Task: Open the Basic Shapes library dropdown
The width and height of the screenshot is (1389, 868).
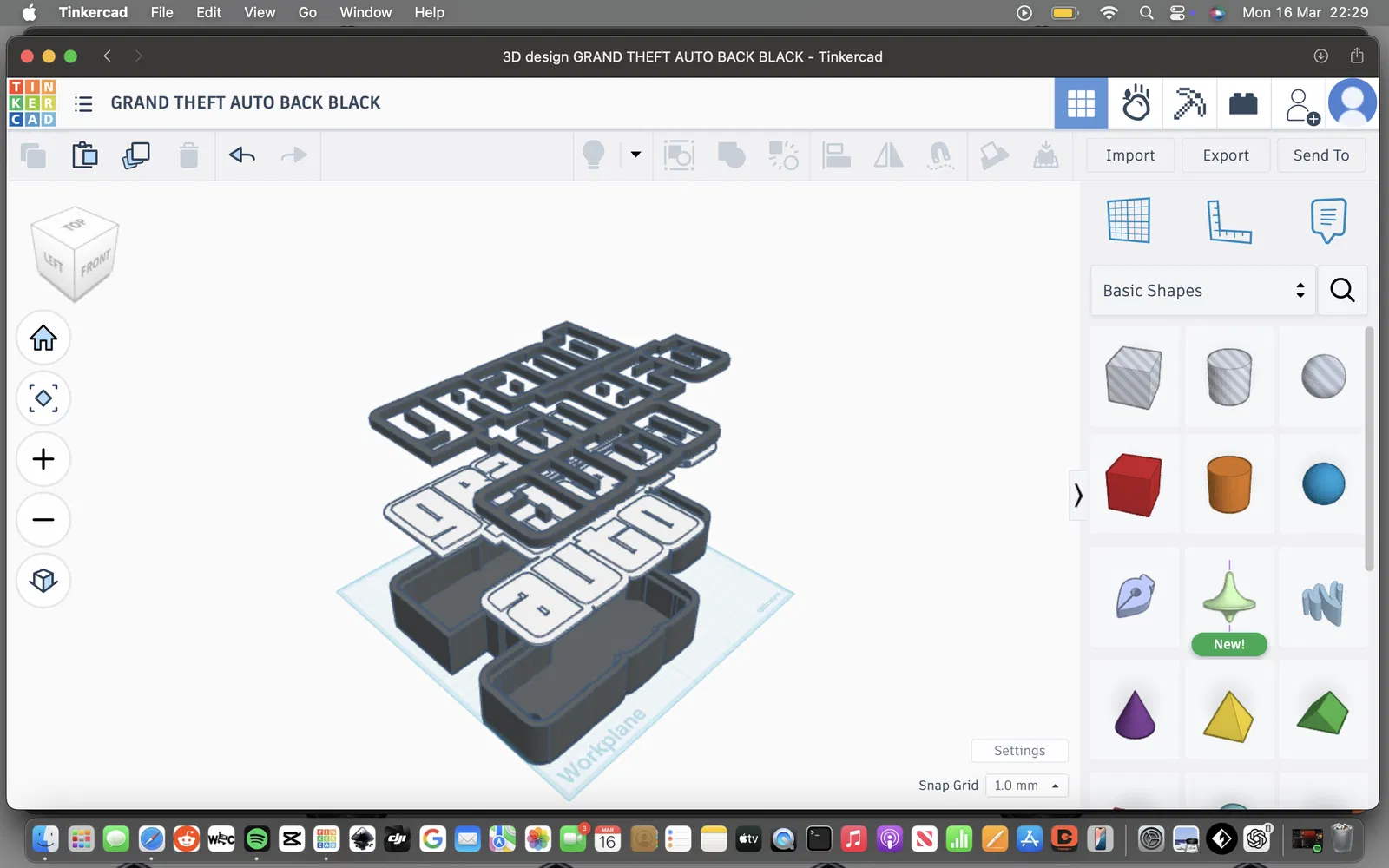Action: [x=1202, y=291]
